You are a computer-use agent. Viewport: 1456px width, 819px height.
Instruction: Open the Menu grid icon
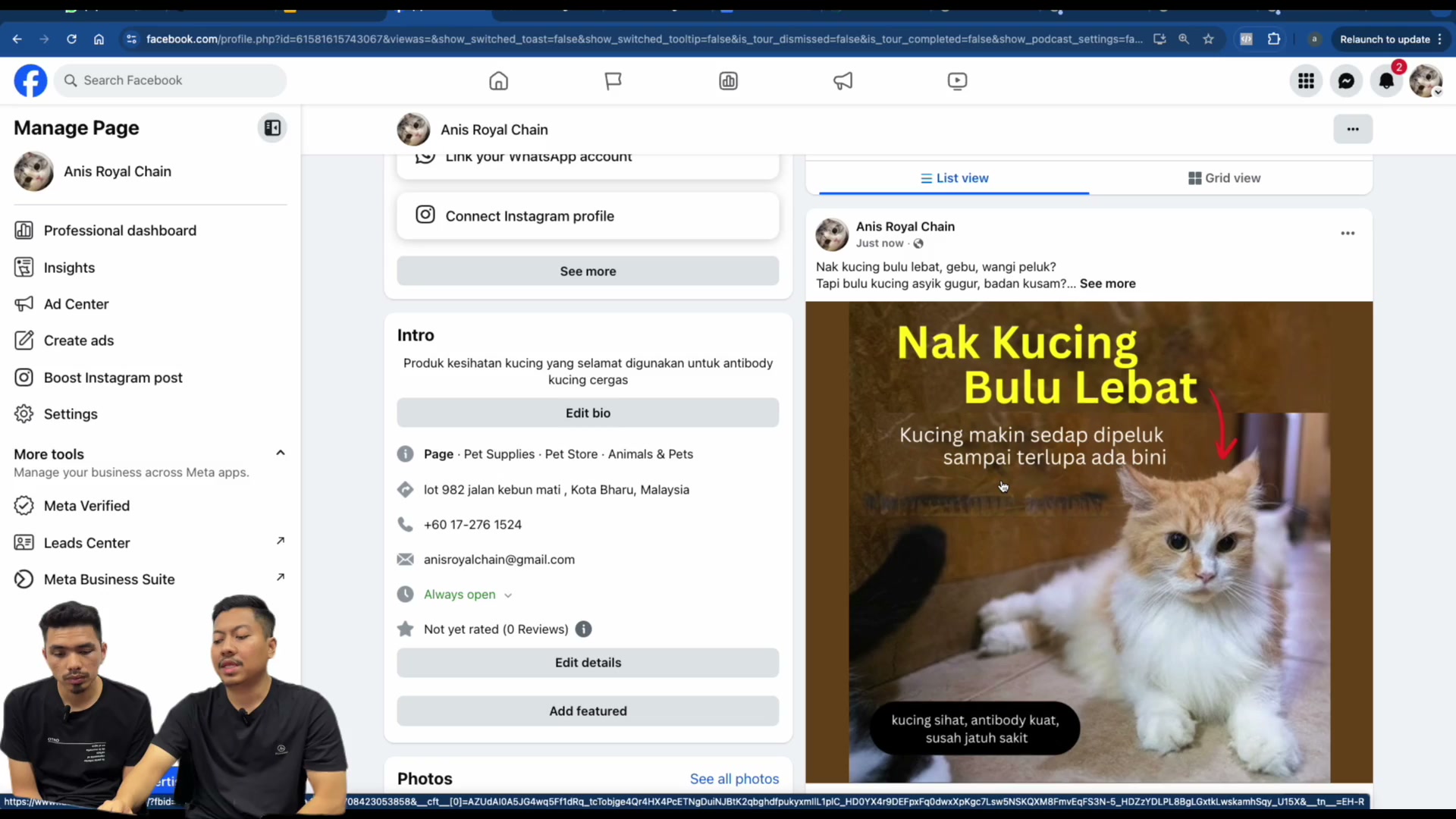pyautogui.click(x=1306, y=80)
